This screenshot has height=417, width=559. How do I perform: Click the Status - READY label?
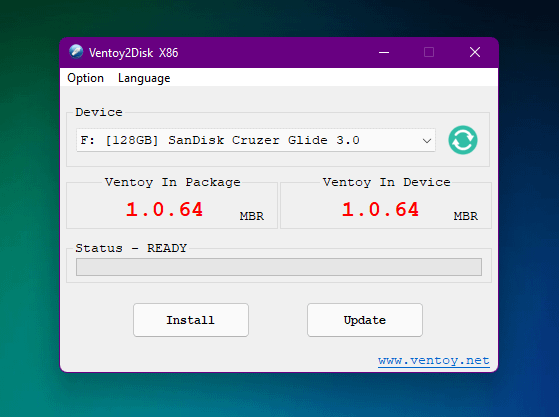[x=131, y=248]
